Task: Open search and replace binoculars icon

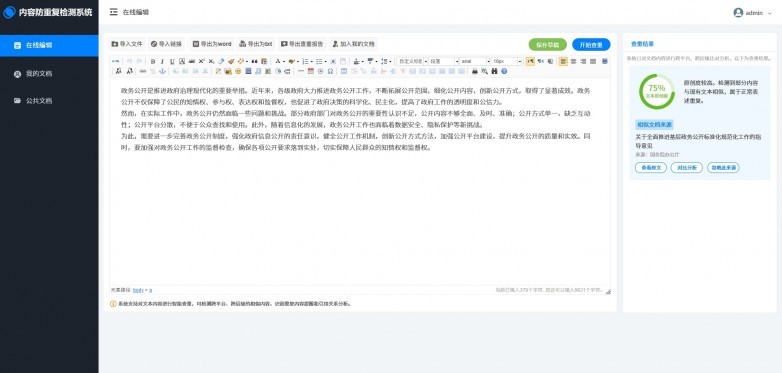Action: (x=494, y=71)
